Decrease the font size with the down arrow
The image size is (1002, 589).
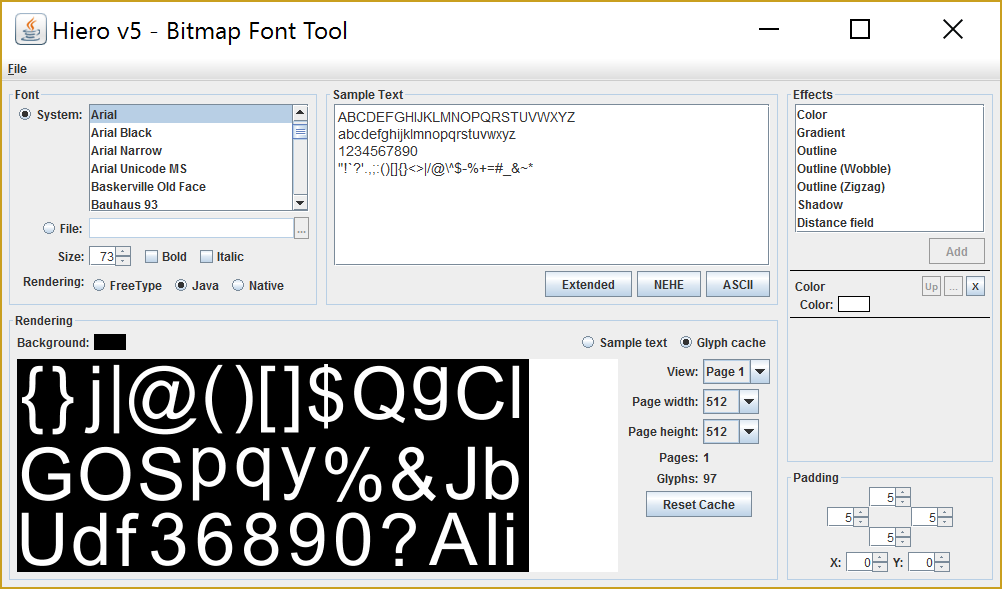[123, 261]
